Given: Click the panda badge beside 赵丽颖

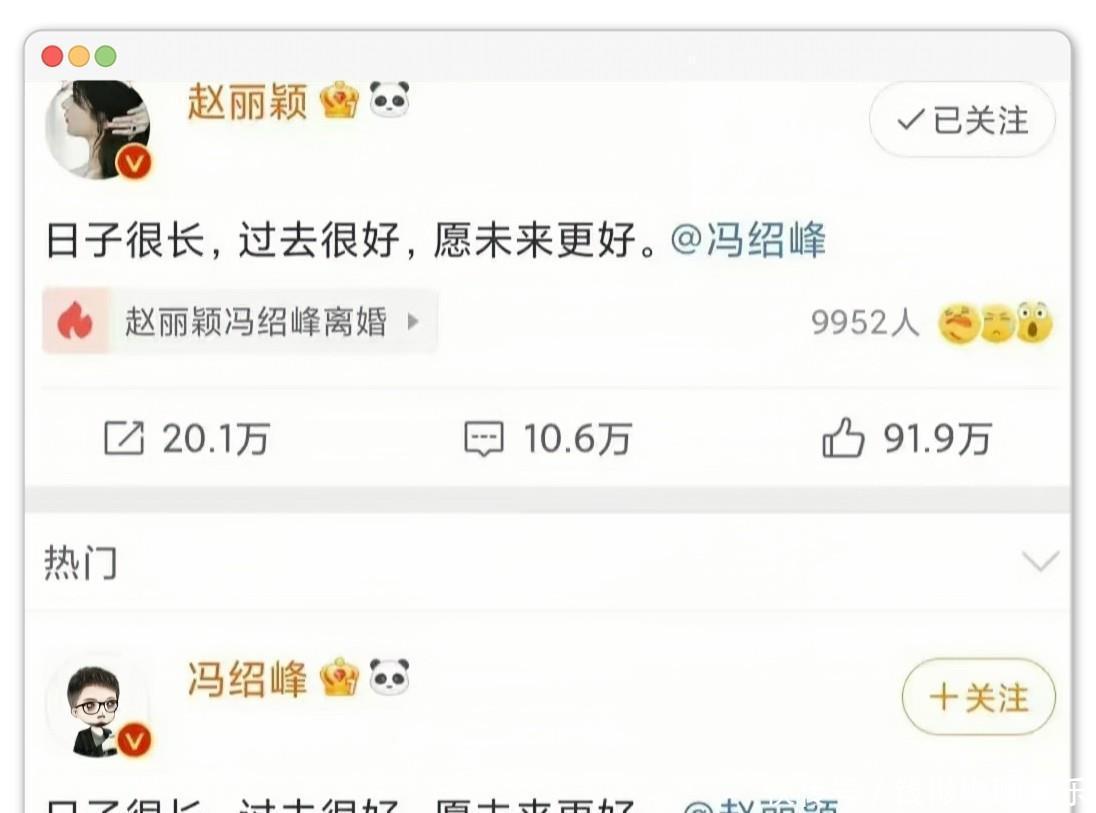Looking at the screenshot, I should pos(389,99).
